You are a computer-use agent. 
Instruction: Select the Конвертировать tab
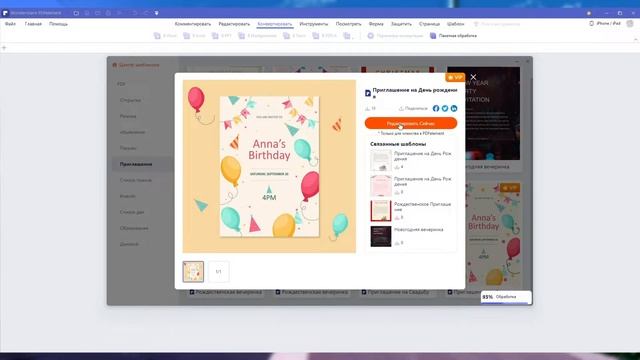click(275, 24)
